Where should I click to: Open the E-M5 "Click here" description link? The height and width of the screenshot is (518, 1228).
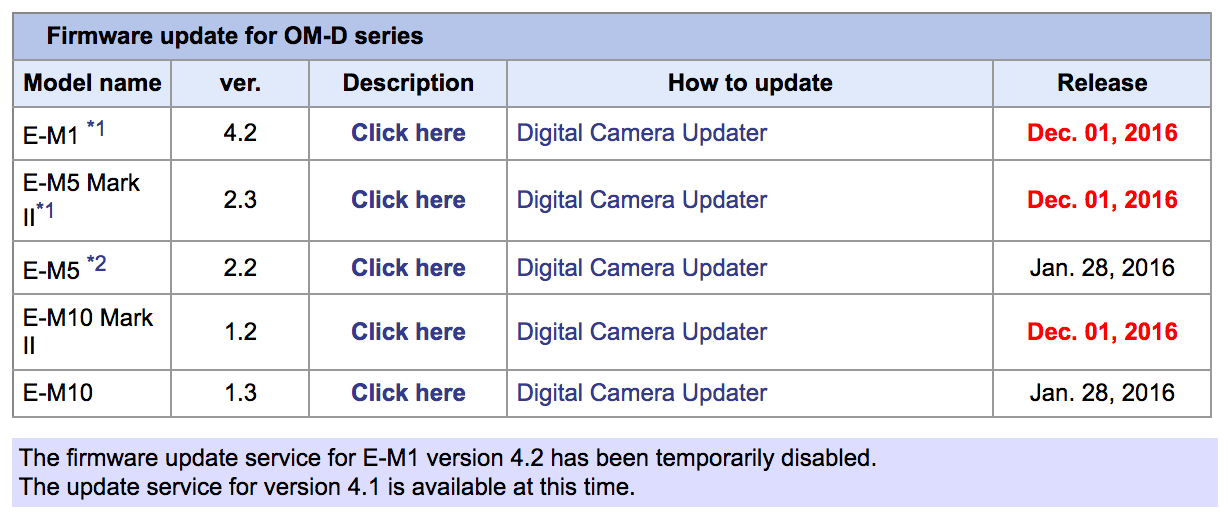pyautogui.click(x=408, y=268)
